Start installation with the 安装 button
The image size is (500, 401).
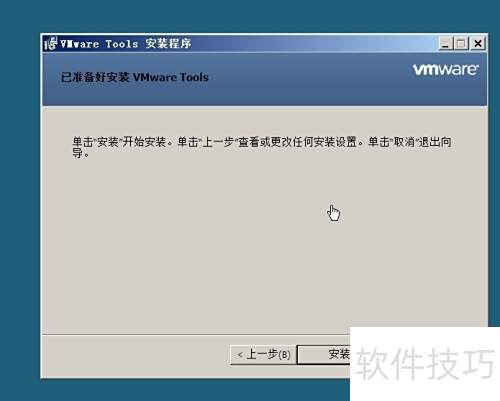point(324,354)
